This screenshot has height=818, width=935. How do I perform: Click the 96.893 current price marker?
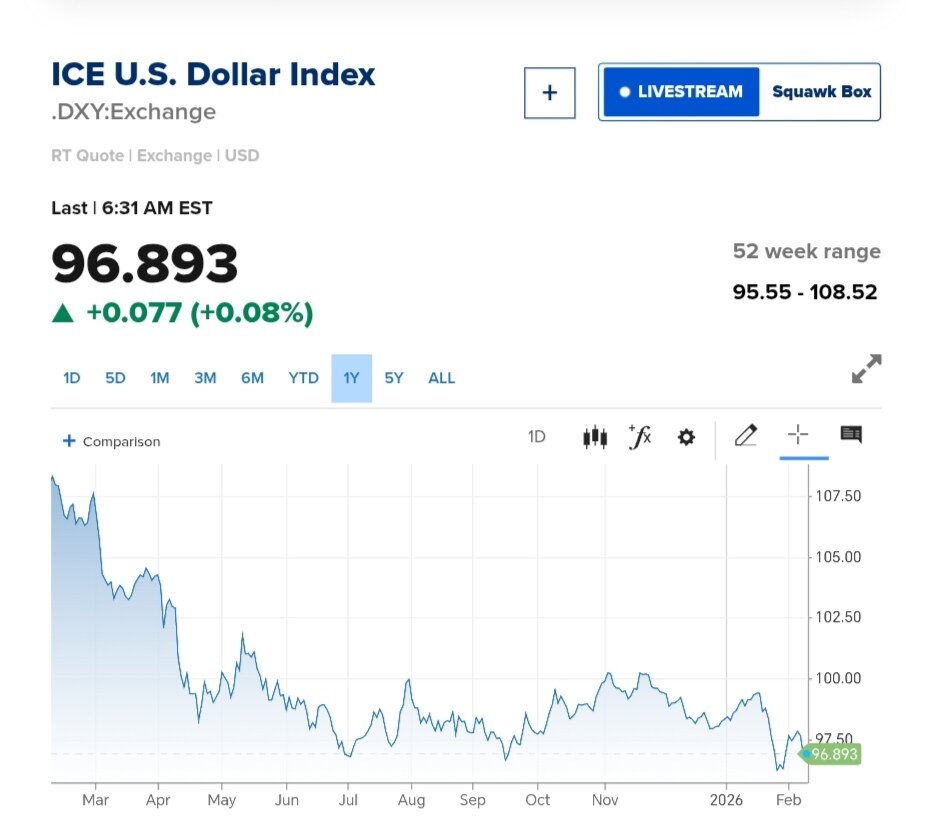[x=832, y=754]
